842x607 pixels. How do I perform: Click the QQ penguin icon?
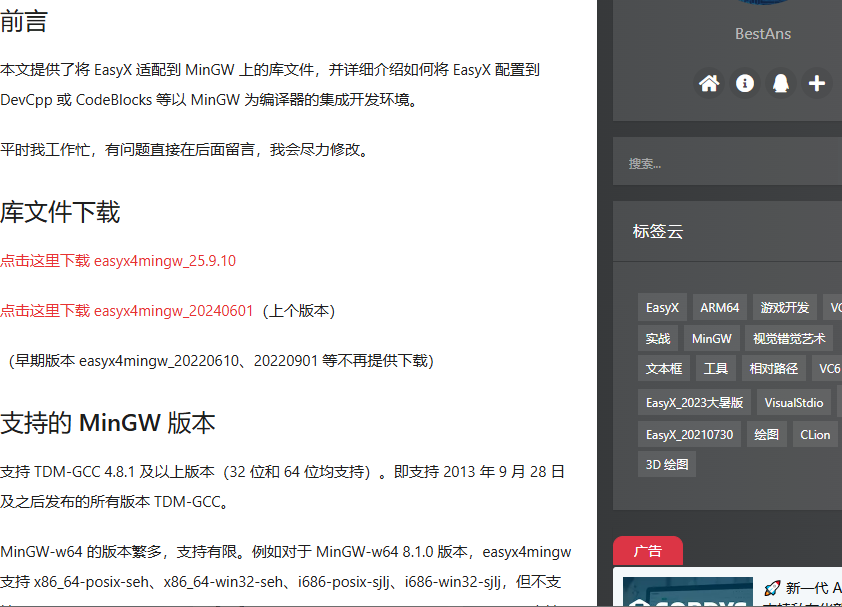(781, 84)
